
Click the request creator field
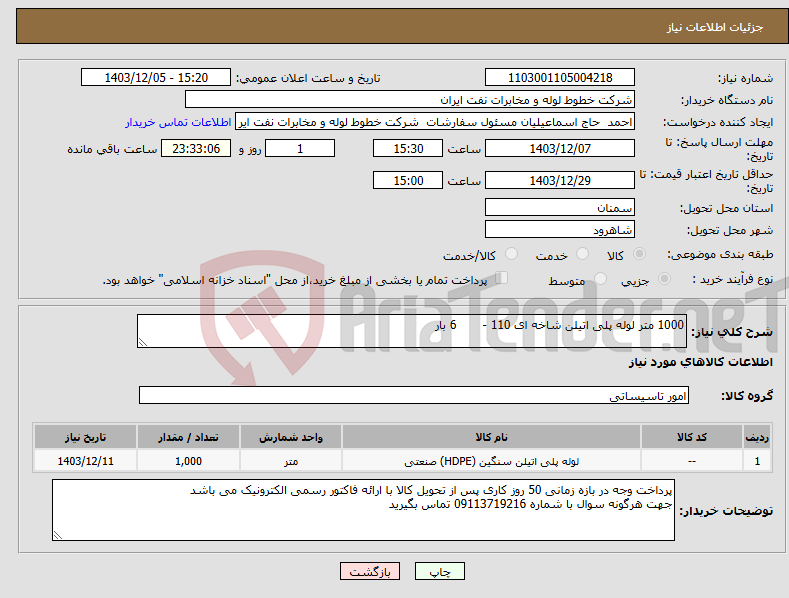point(435,122)
